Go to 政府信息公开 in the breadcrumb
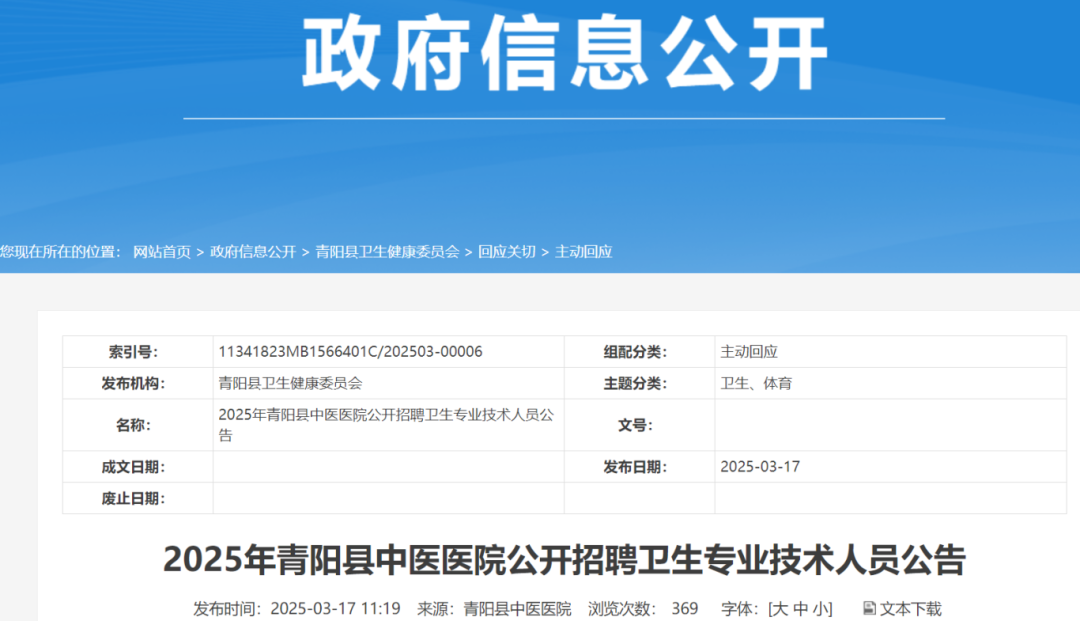Screen dimensions: 1080x621 [x=253, y=252]
